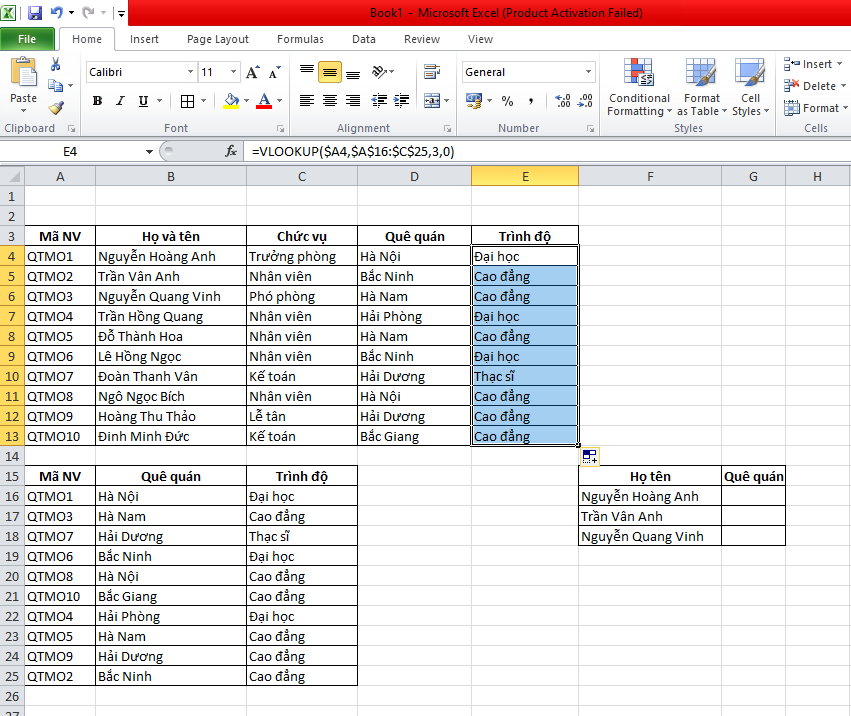The image size is (851, 716).
Task: Click Accounting Number Format icon
Action: [474, 101]
